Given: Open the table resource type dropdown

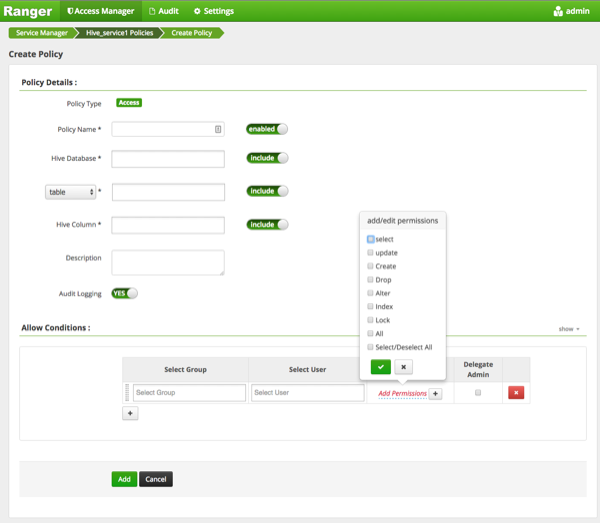Looking at the screenshot, I should coord(71,191).
